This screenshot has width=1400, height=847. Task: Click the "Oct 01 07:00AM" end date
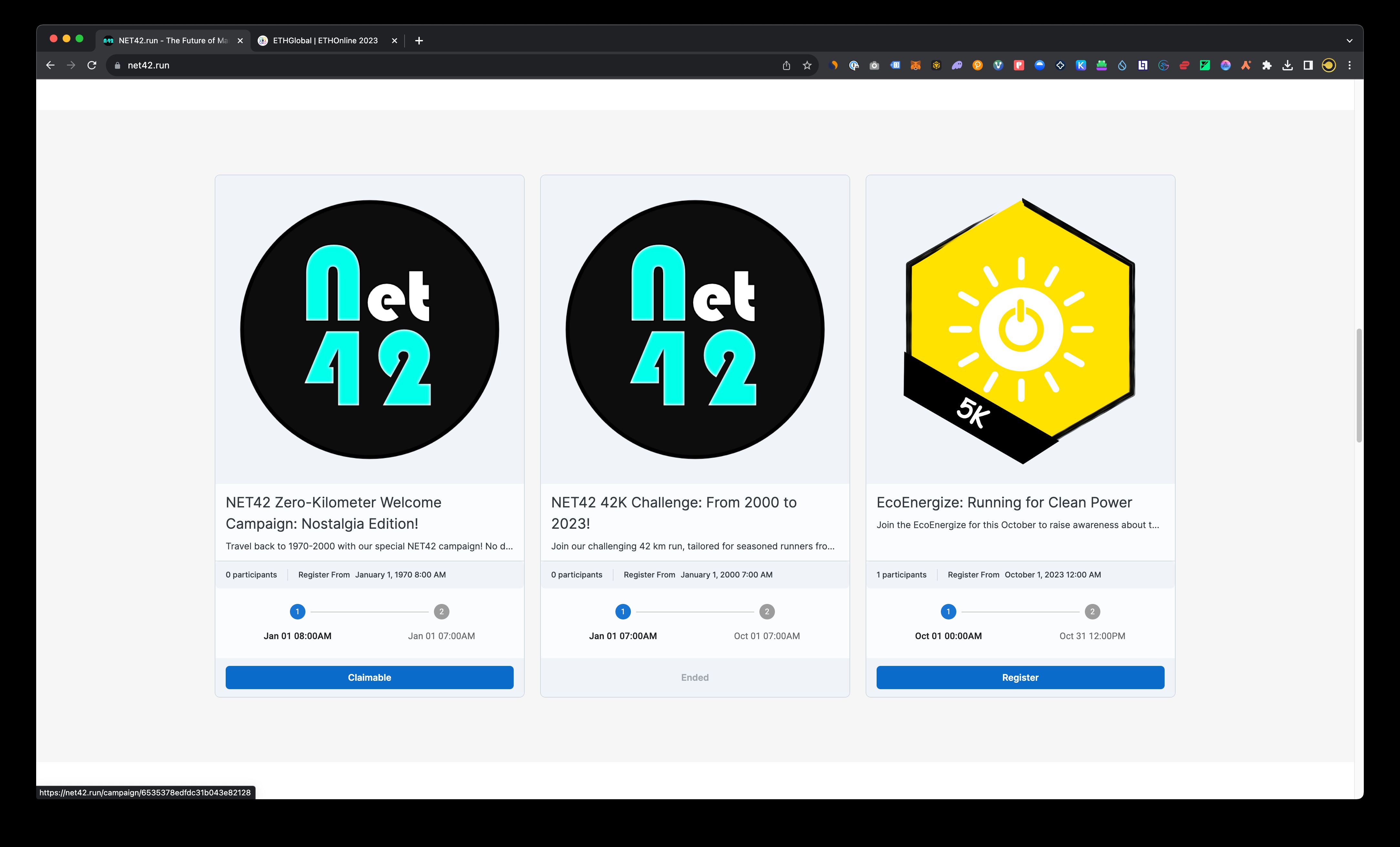coord(767,636)
